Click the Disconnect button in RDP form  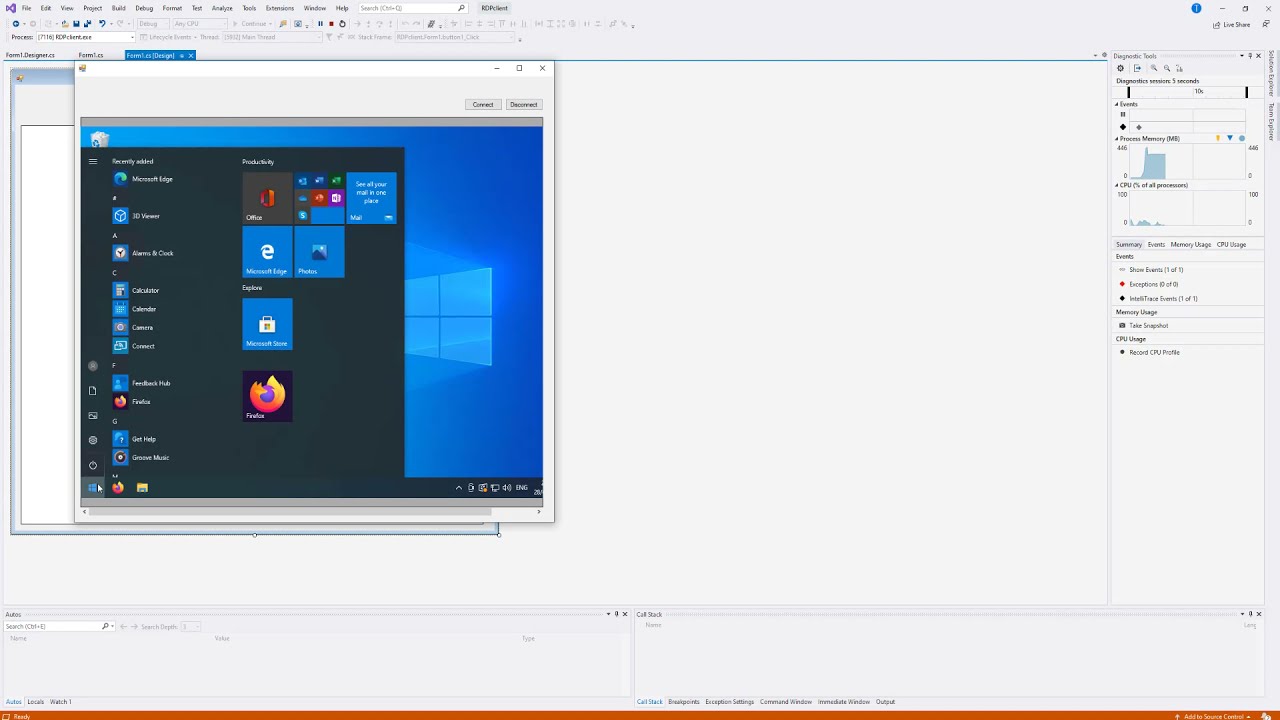[x=523, y=105]
